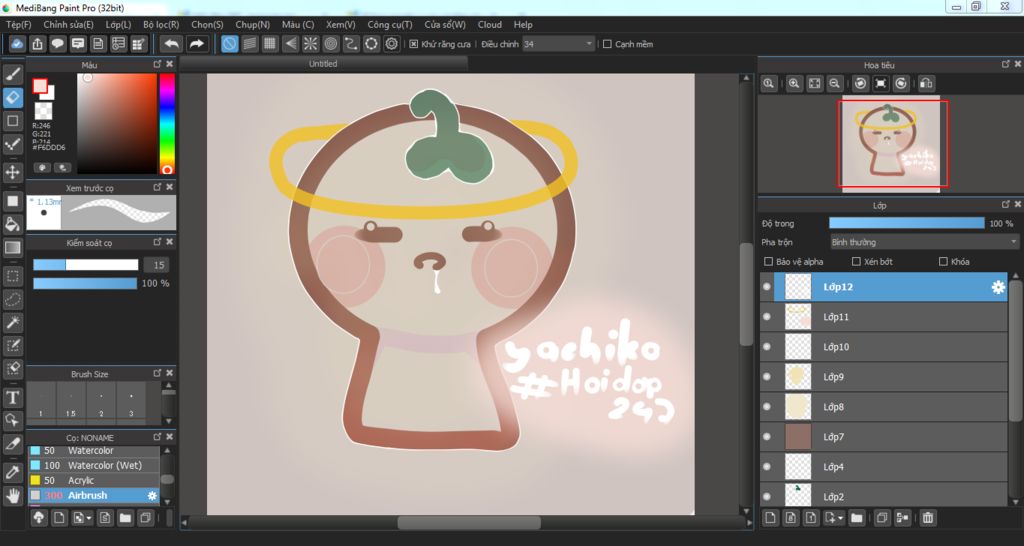Image resolution: width=1024 pixels, height=546 pixels.
Task: Enable the Xén bớt checkbox
Action: (856, 262)
